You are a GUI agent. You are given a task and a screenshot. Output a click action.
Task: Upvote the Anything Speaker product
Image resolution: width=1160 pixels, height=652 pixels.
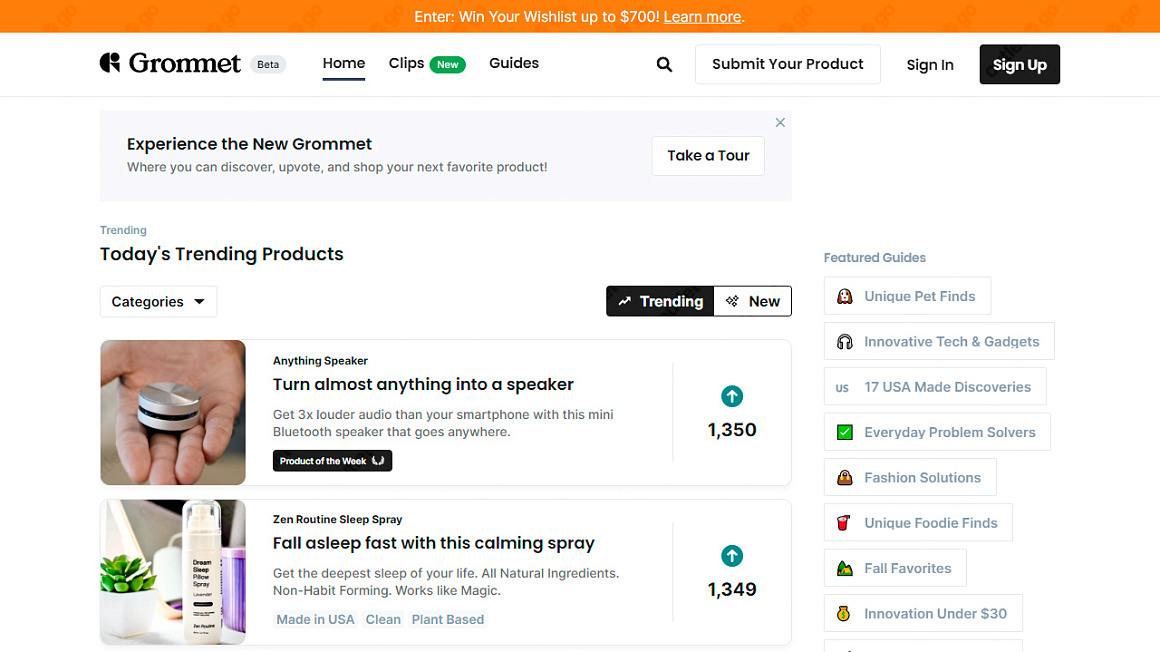732,397
